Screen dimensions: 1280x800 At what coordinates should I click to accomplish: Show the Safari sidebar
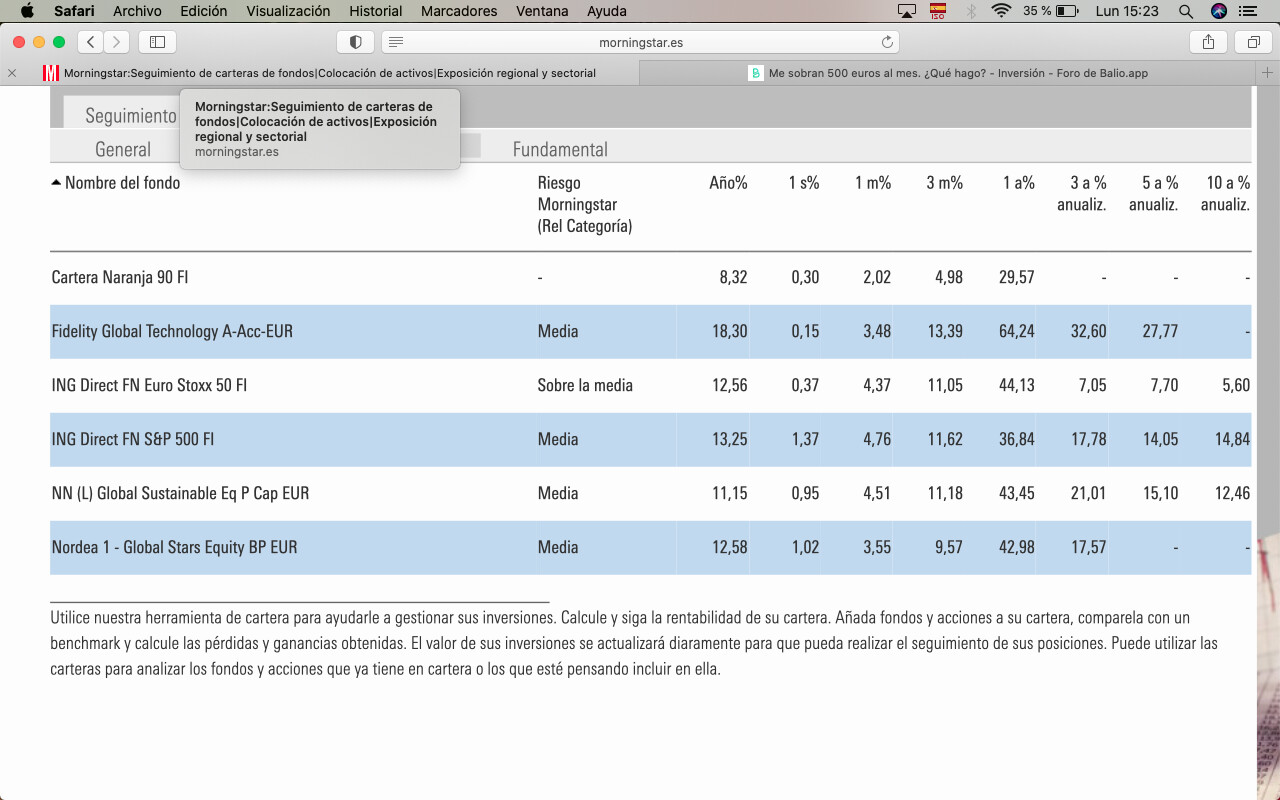157,42
